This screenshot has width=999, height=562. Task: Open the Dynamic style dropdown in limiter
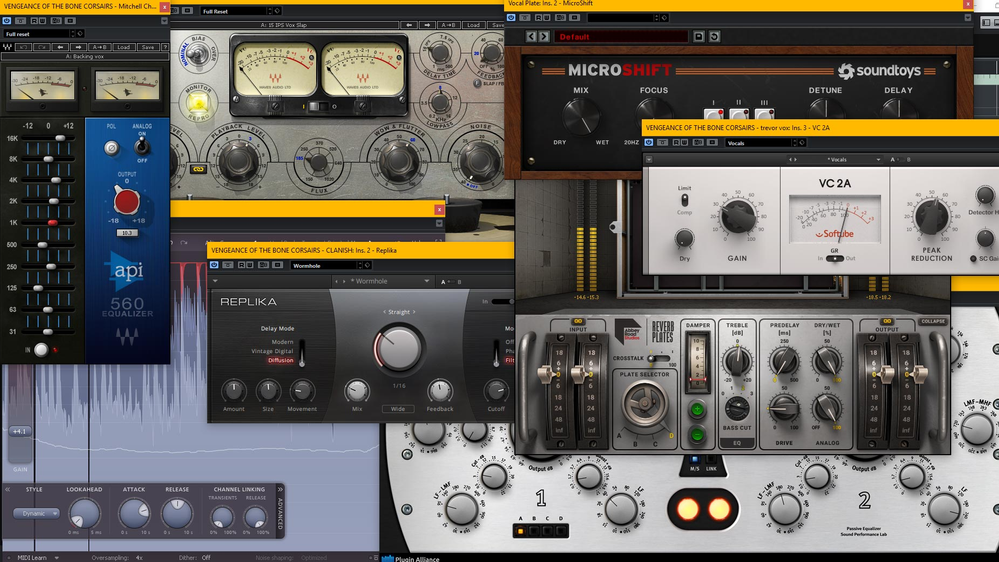36,513
